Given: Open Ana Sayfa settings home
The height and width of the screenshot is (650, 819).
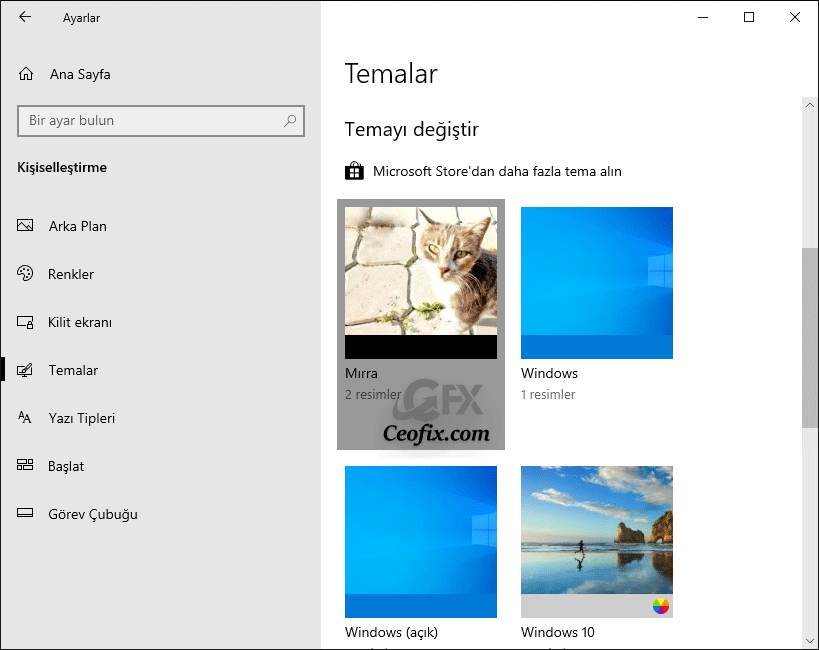Looking at the screenshot, I should pyautogui.click(x=80, y=74).
